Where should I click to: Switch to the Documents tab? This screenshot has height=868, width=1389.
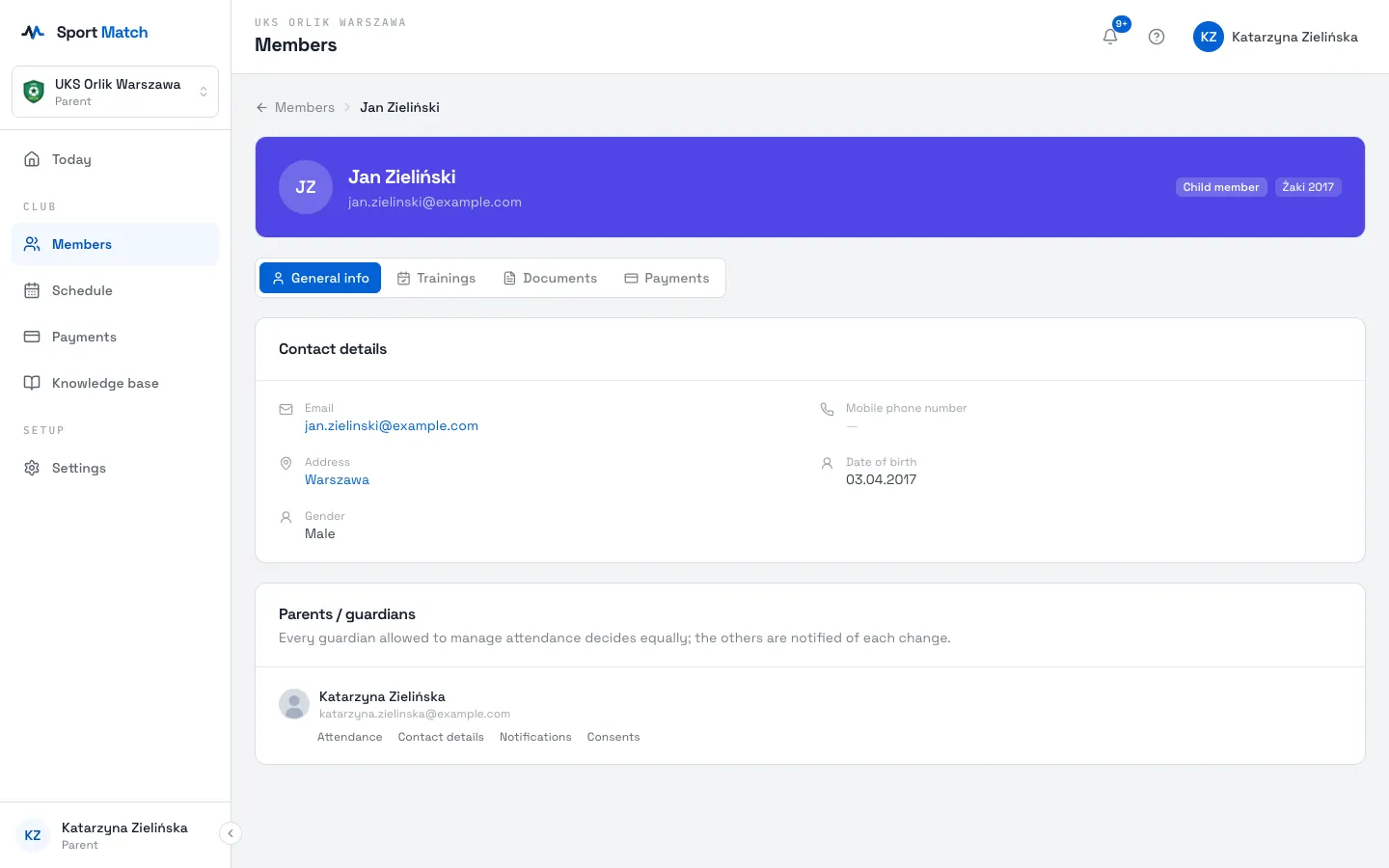[550, 278]
